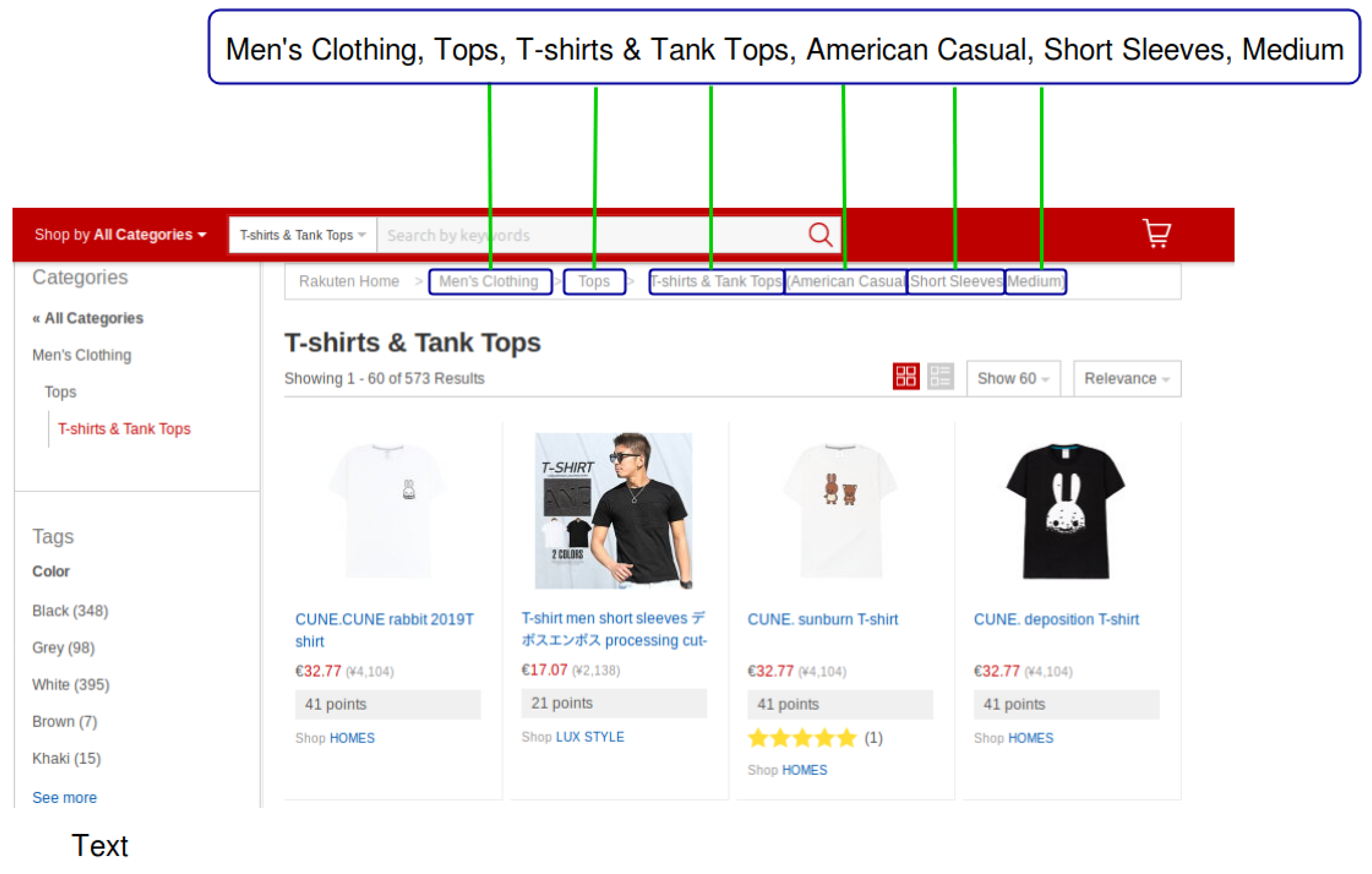Go to Rakuten Home breadcrumb

pos(349,281)
